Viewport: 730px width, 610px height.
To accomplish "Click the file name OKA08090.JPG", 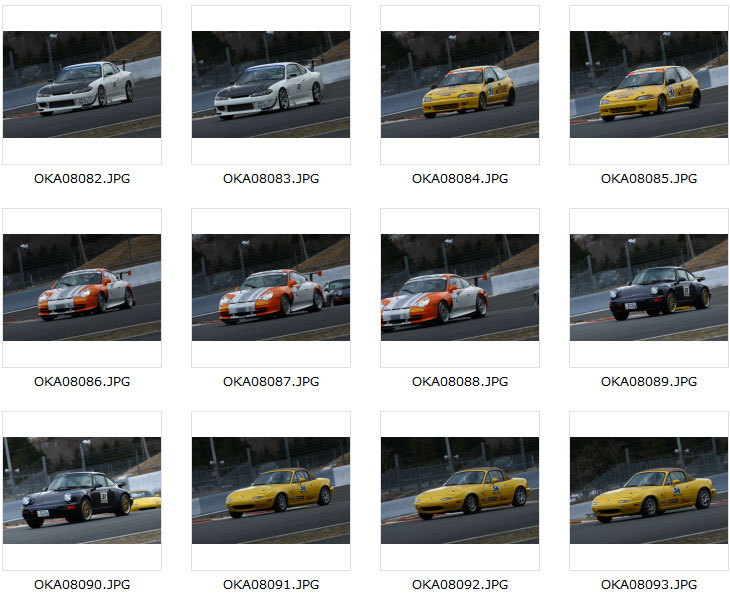I will (82, 585).
